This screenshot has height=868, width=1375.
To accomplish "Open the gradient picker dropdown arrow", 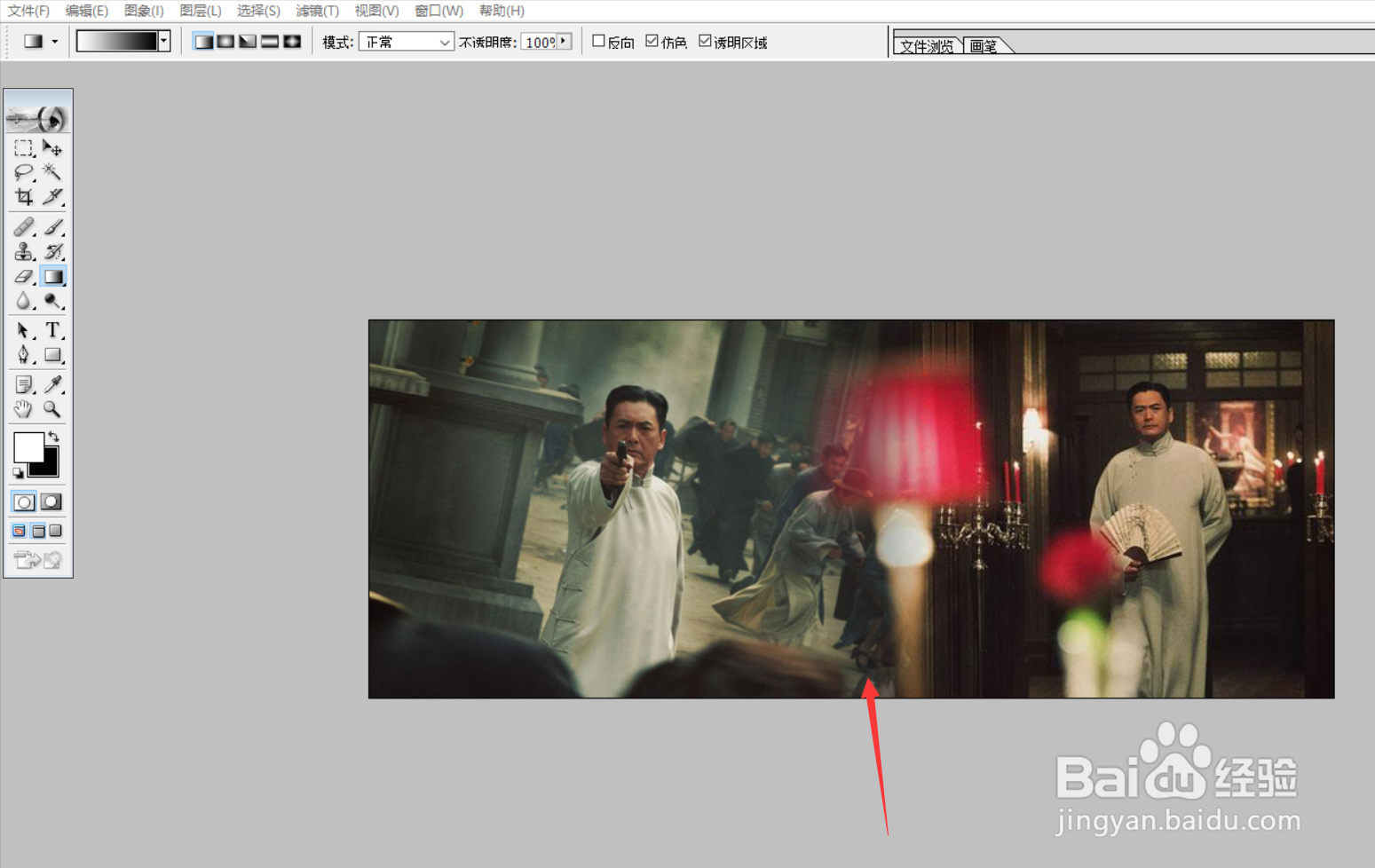I will 164,41.
